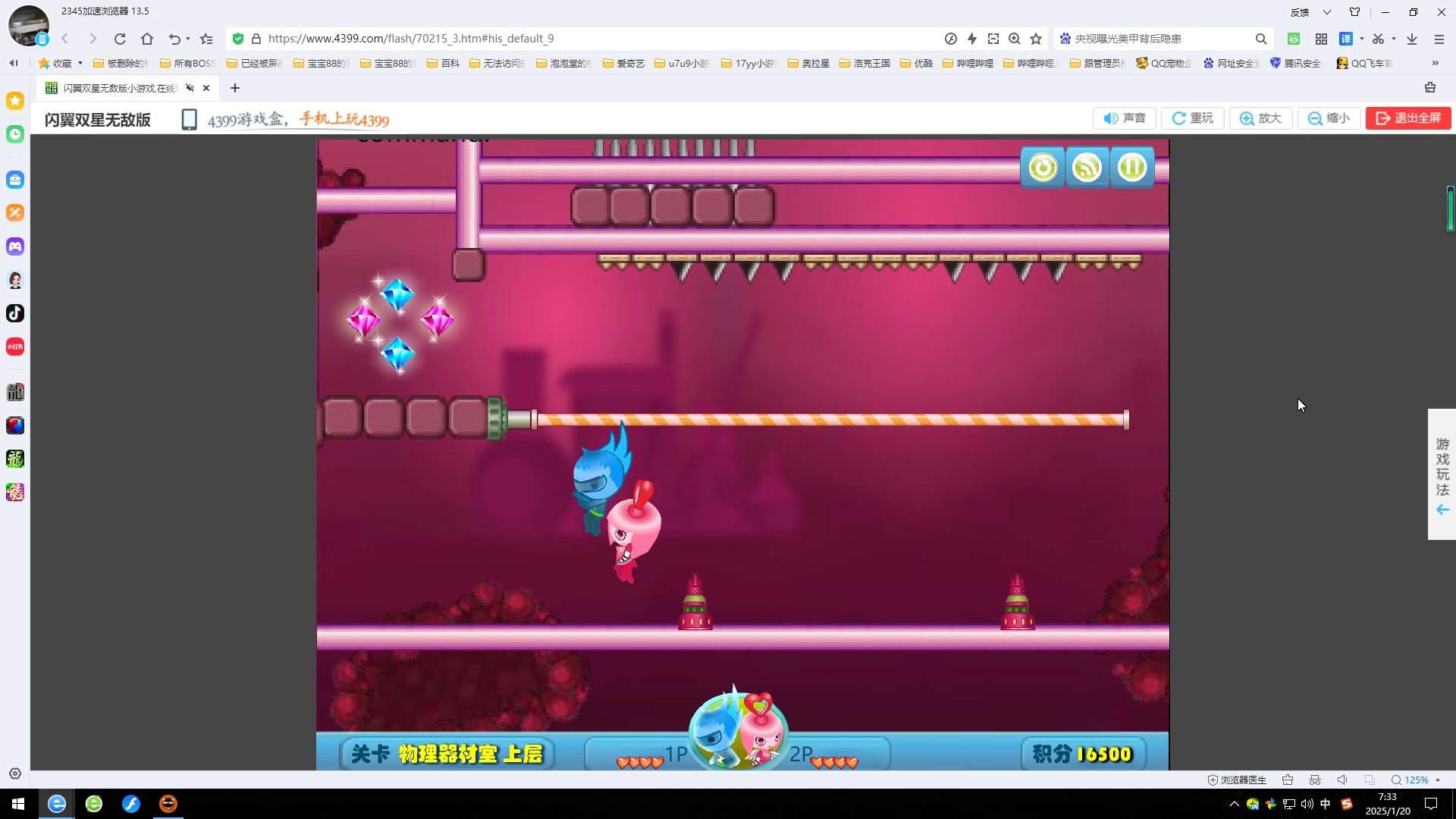Image resolution: width=1456 pixels, height=819 pixels.
Task: Expand the 收藏 favorites dropdown arrow
Action: coord(80,63)
